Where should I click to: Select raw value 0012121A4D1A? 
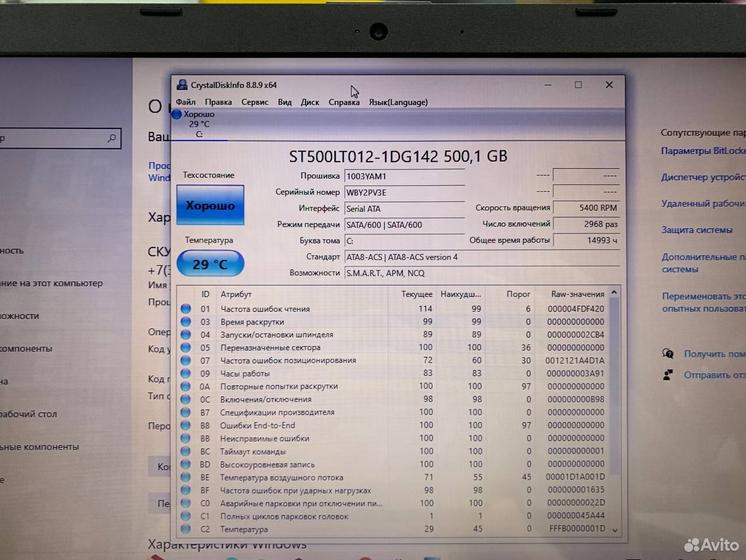click(574, 360)
